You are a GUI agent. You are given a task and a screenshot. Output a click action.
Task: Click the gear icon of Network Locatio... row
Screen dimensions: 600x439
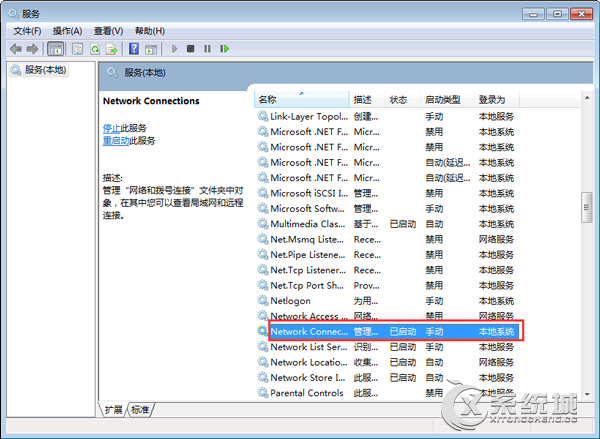(262, 362)
